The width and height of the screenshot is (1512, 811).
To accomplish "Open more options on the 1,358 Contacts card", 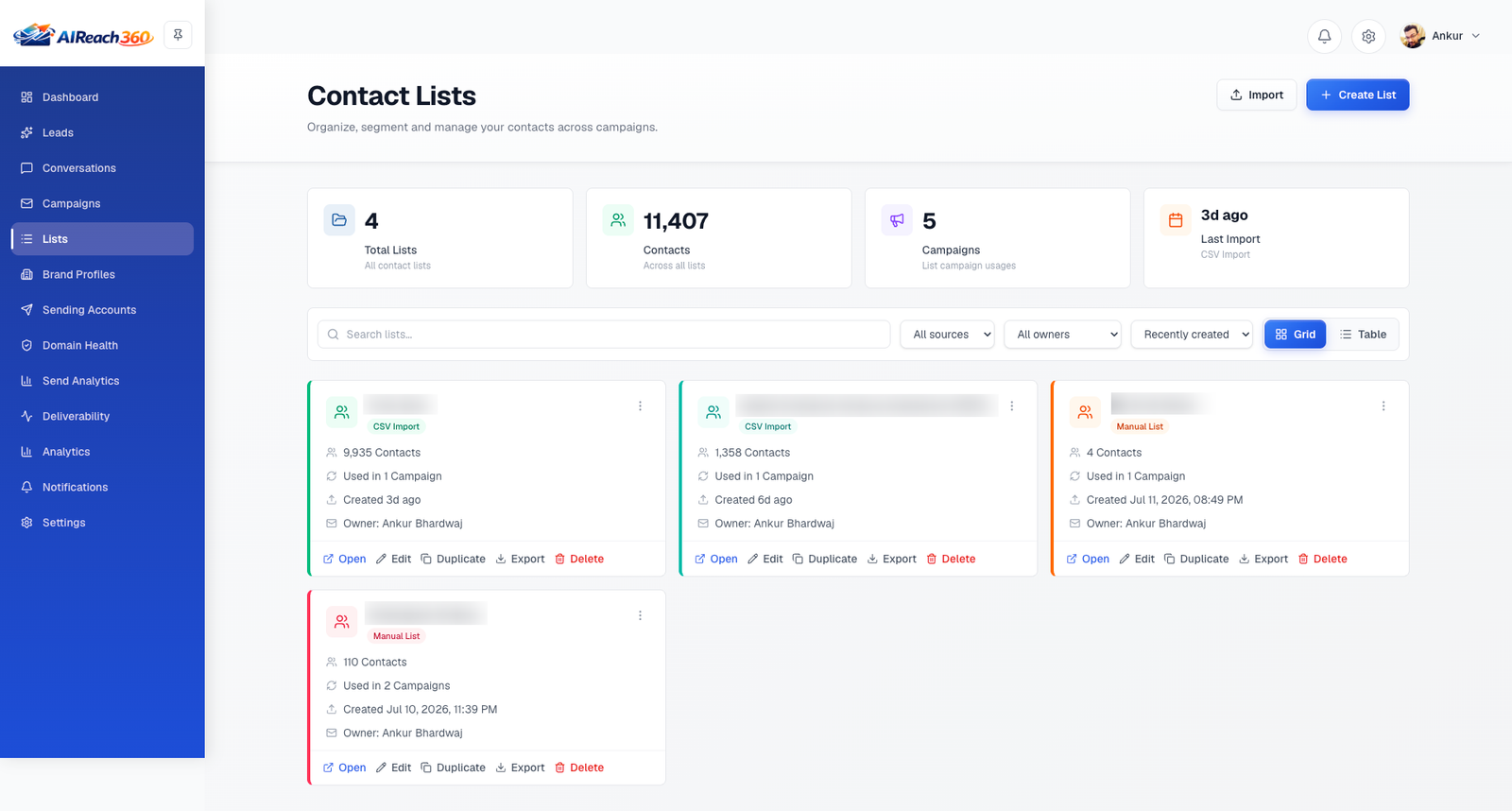I will click(x=1011, y=405).
